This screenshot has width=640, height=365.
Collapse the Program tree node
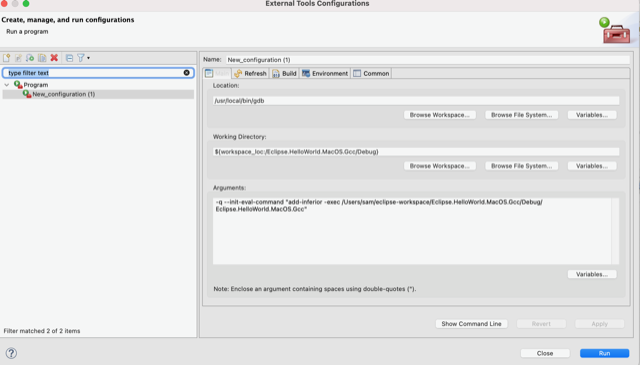click(7, 85)
